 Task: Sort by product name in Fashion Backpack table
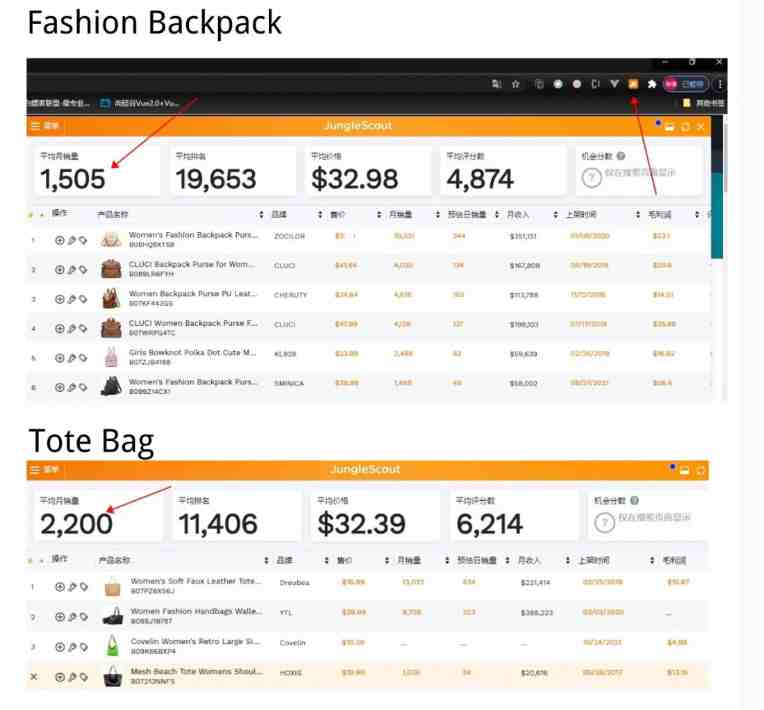[x=261, y=214]
